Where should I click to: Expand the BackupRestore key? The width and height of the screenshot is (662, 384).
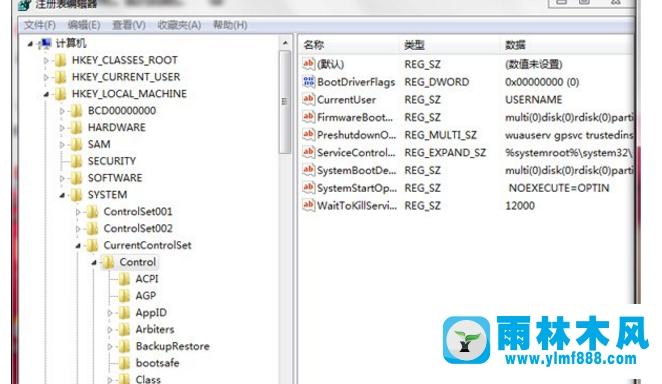coord(110,346)
